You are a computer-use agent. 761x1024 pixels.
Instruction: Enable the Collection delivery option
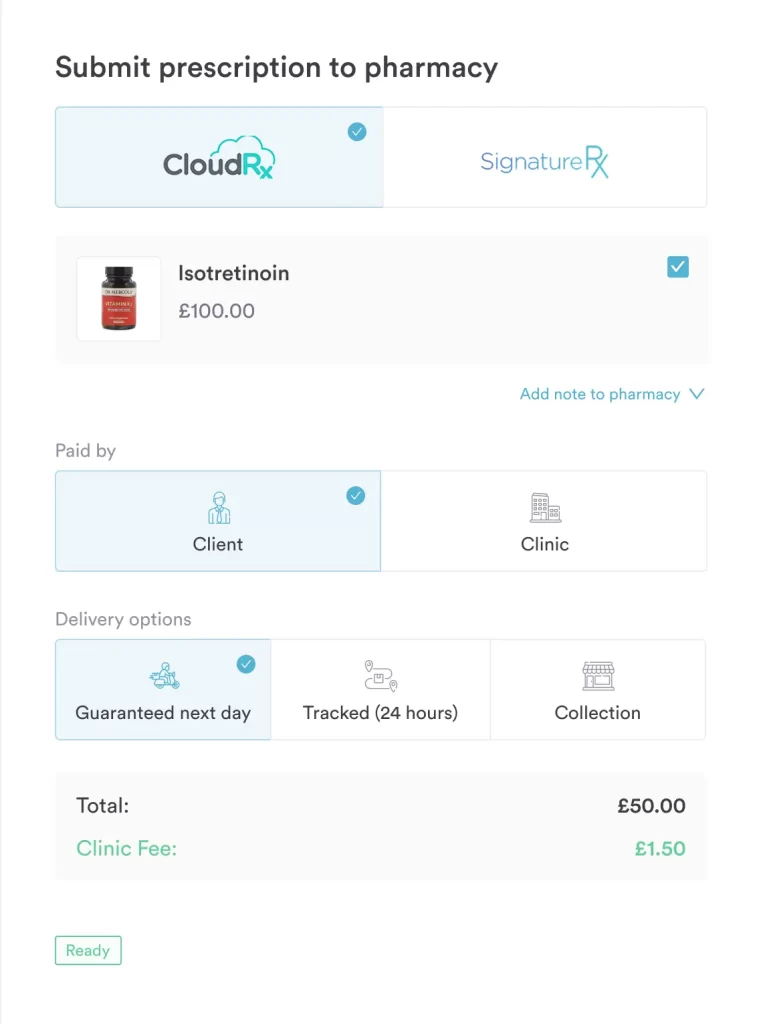(x=597, y=689)
